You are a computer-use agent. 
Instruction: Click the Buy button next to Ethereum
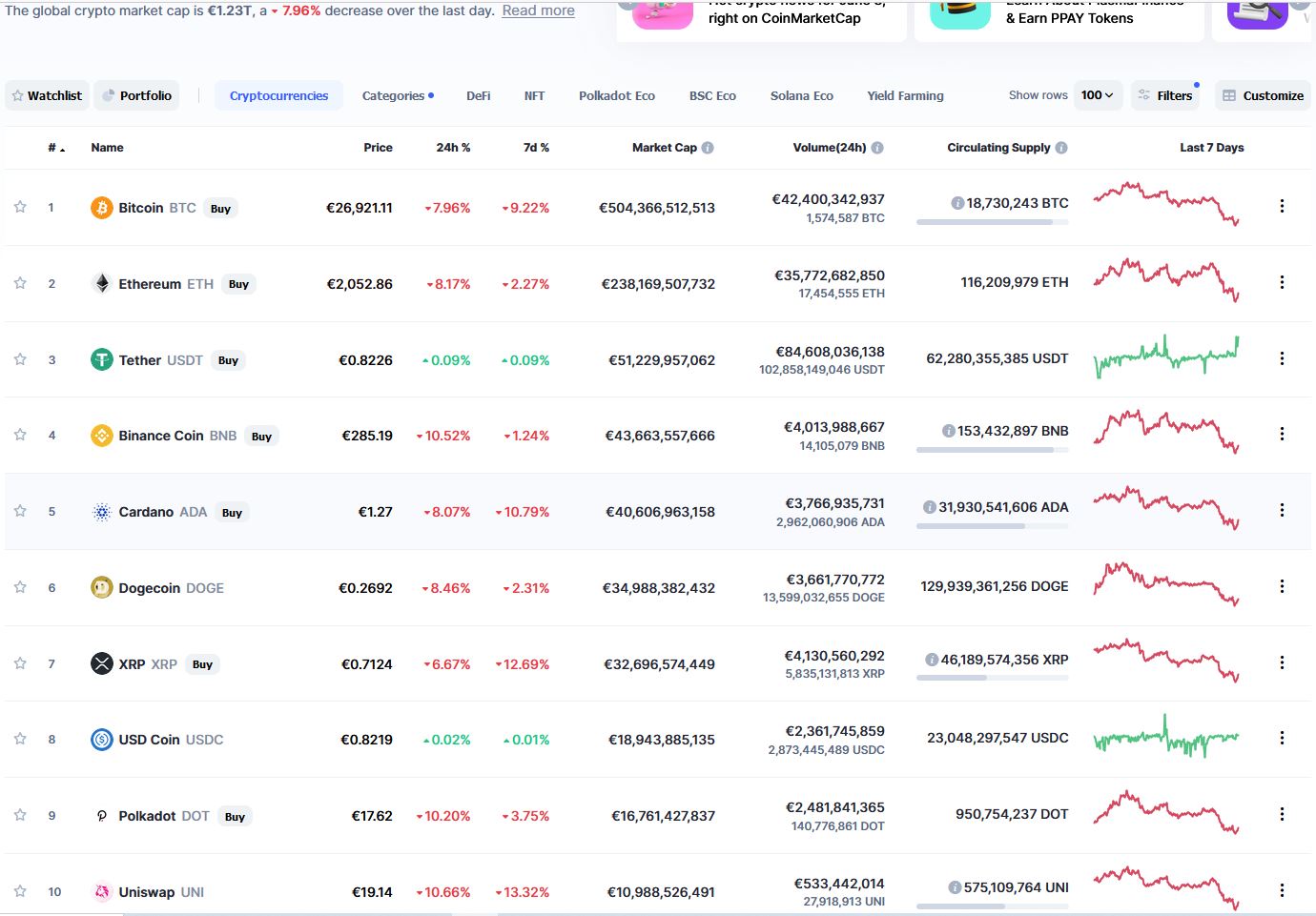pyautogui.click(x=238, y=284)
